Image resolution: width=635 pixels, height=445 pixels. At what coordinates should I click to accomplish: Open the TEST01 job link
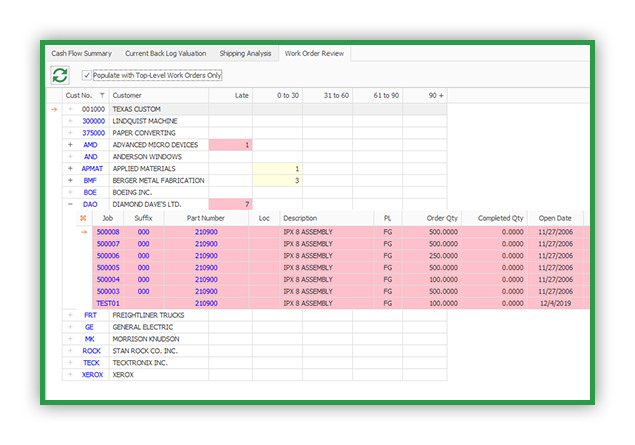click(108, 303)
